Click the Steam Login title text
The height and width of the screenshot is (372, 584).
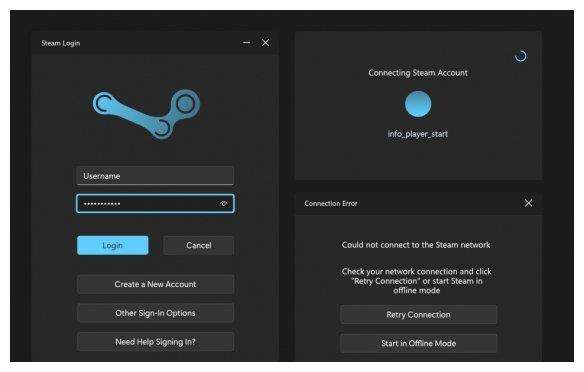point(61,43)
